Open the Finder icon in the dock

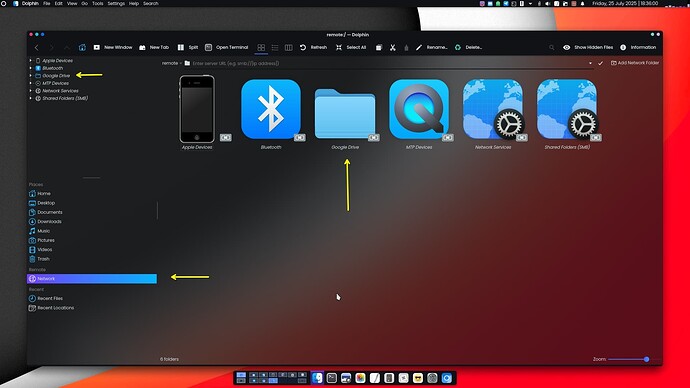click(x=317, y=378)
